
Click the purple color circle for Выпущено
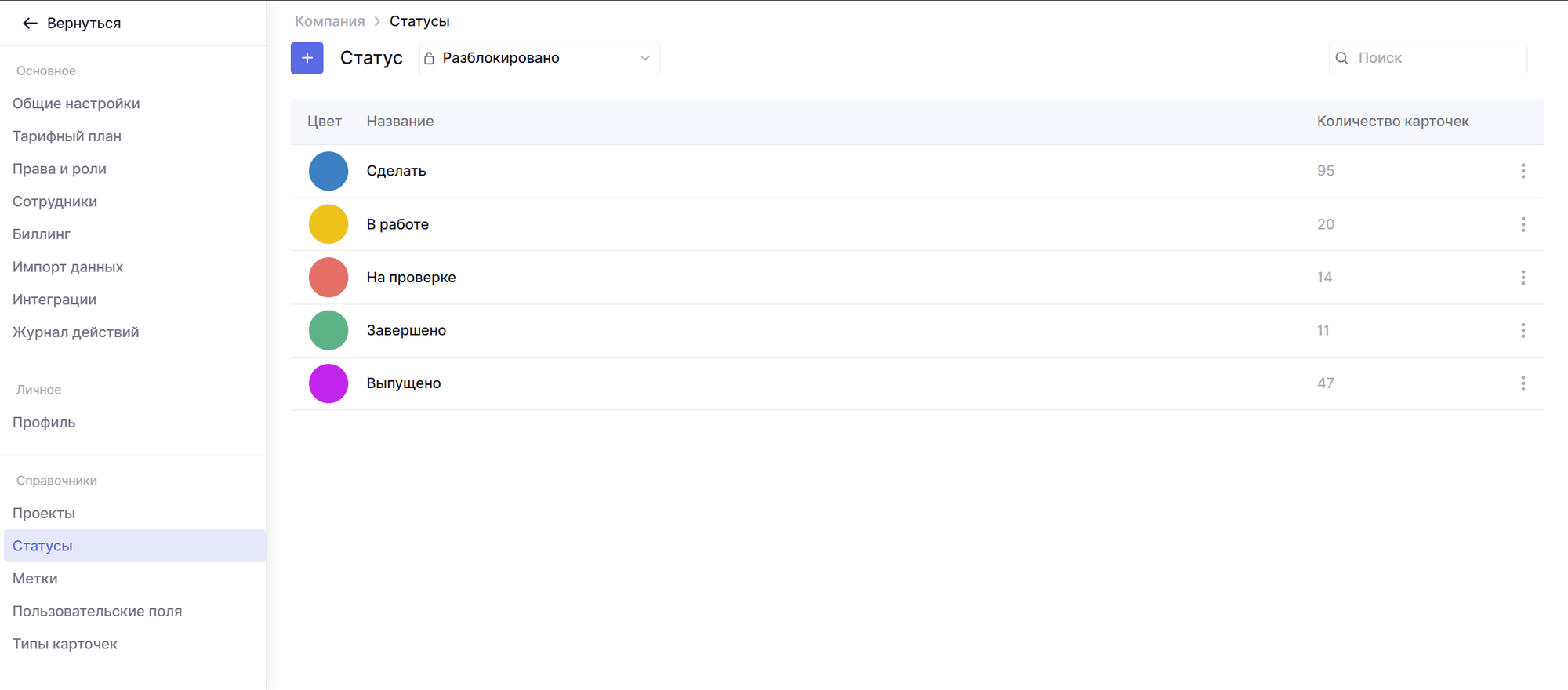(328, 383)
